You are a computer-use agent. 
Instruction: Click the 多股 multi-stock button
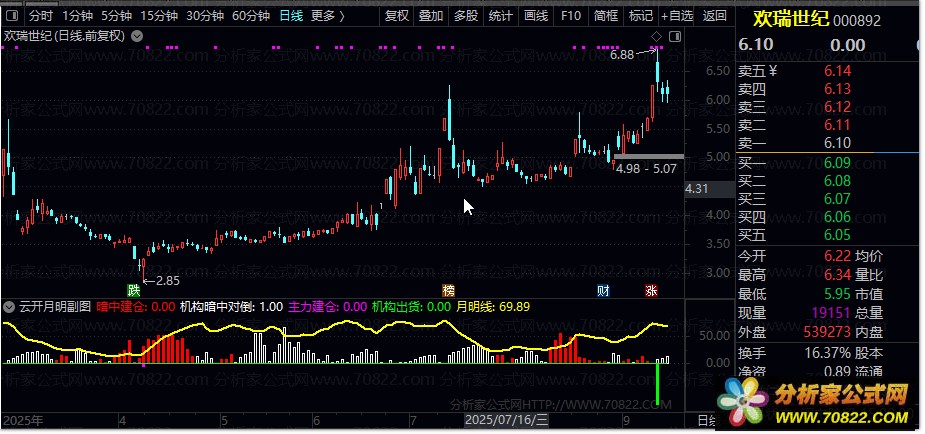[465, 15]
